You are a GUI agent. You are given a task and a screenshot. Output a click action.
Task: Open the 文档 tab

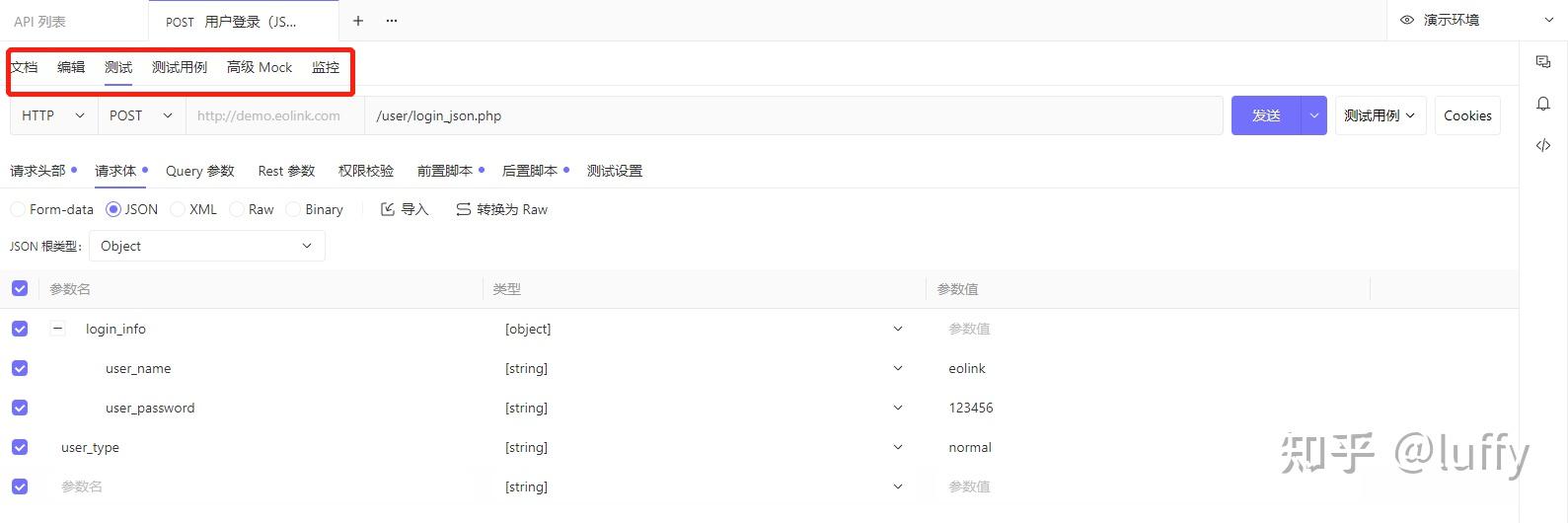(24, 67)
